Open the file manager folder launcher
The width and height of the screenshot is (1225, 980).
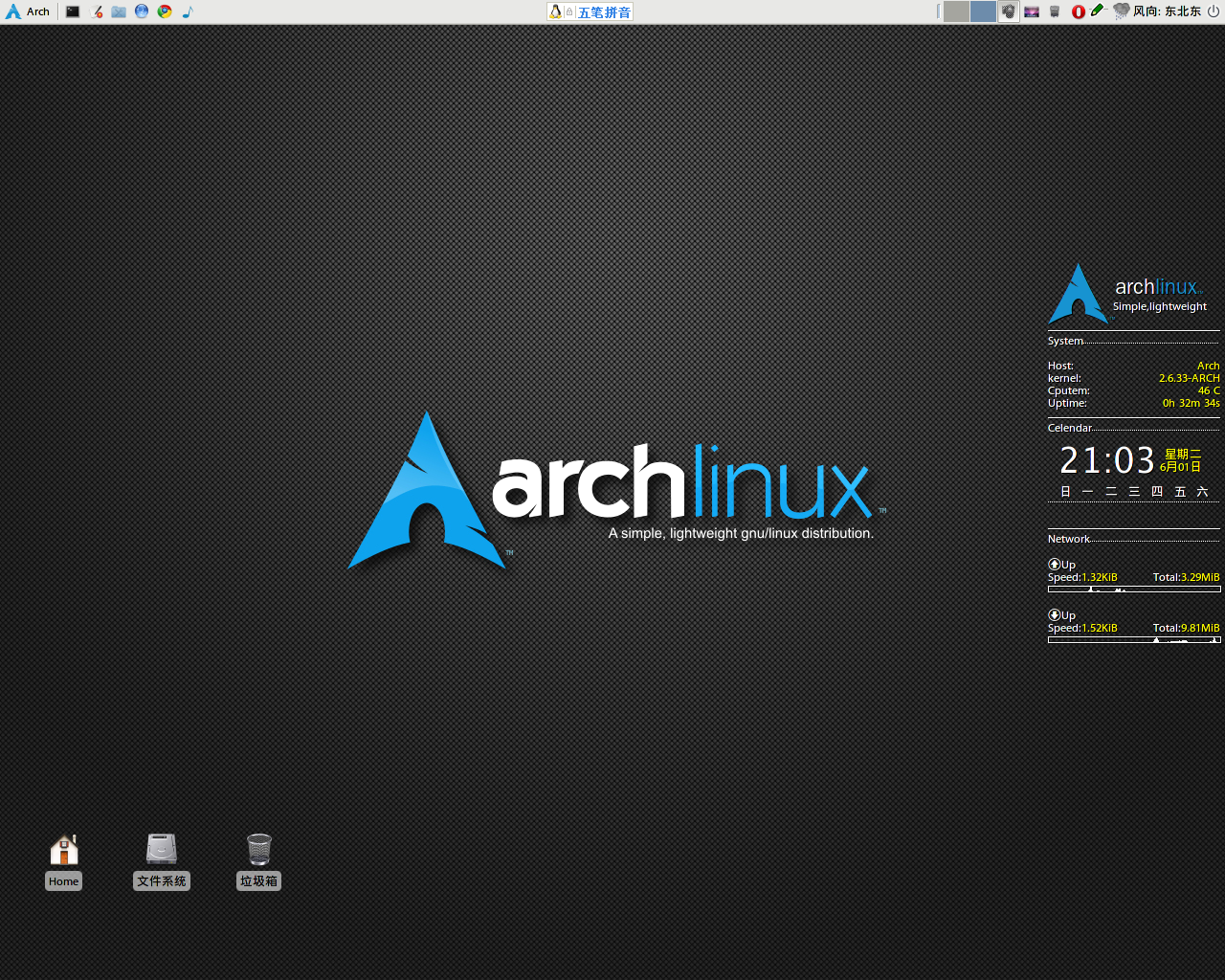point(119,11)
